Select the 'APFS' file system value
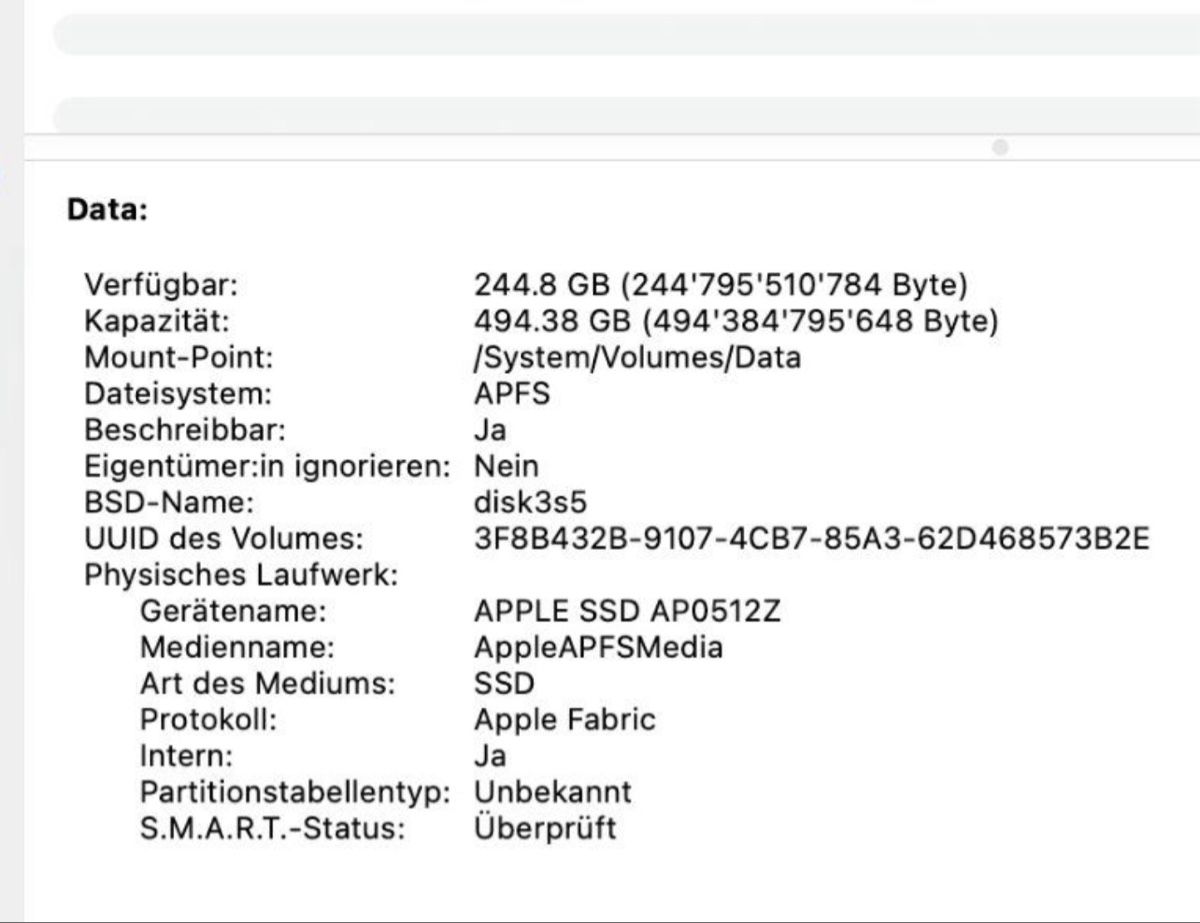This screenshot has width=1200, height=923. [x=512, y=394]
